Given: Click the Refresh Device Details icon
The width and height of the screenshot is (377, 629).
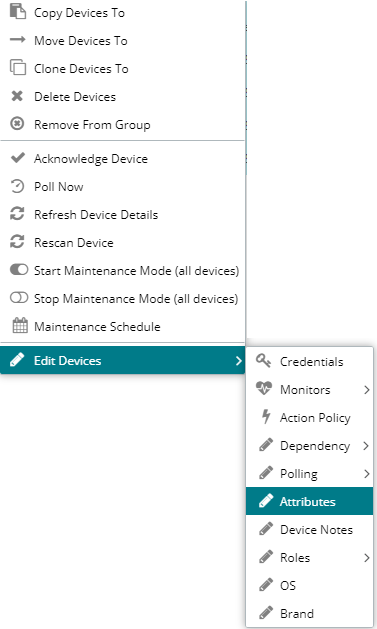Looking at the screenshot, I should pos(17,214).
